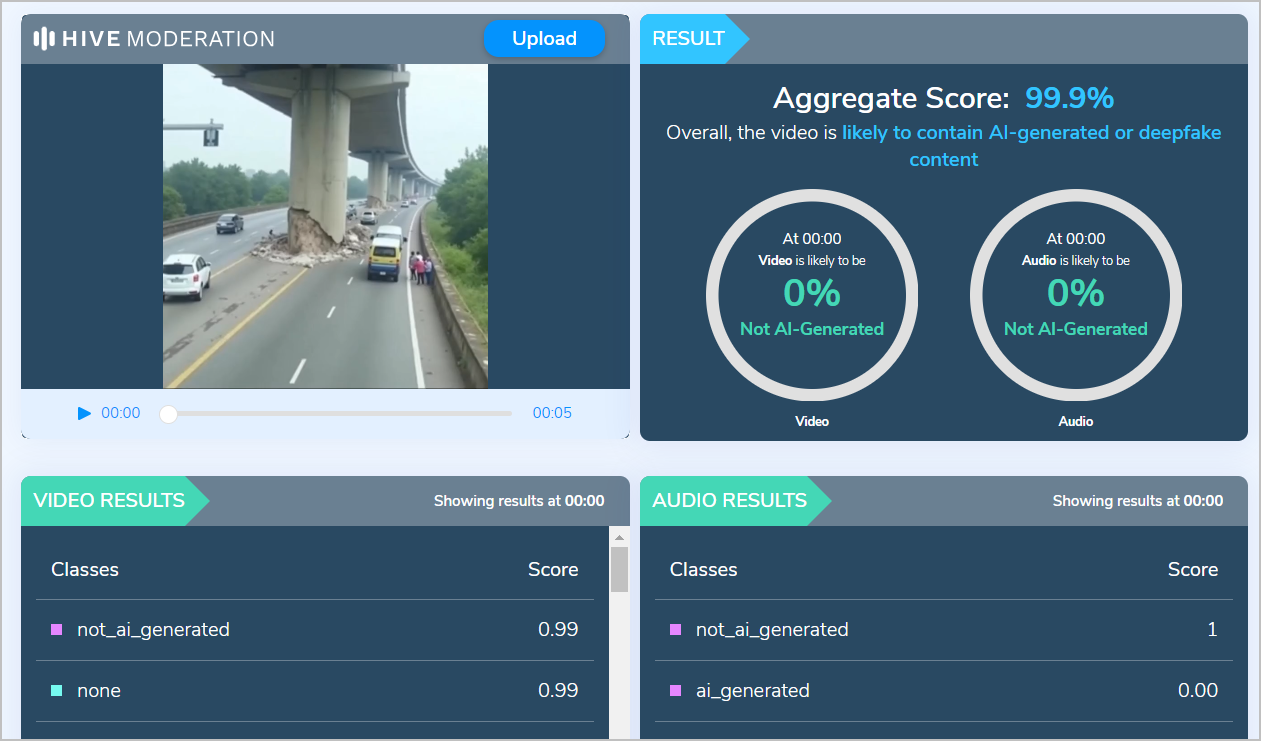Click the 00:00 current time label
This screenshot has width=1261, height=741.
coord(121,413)
